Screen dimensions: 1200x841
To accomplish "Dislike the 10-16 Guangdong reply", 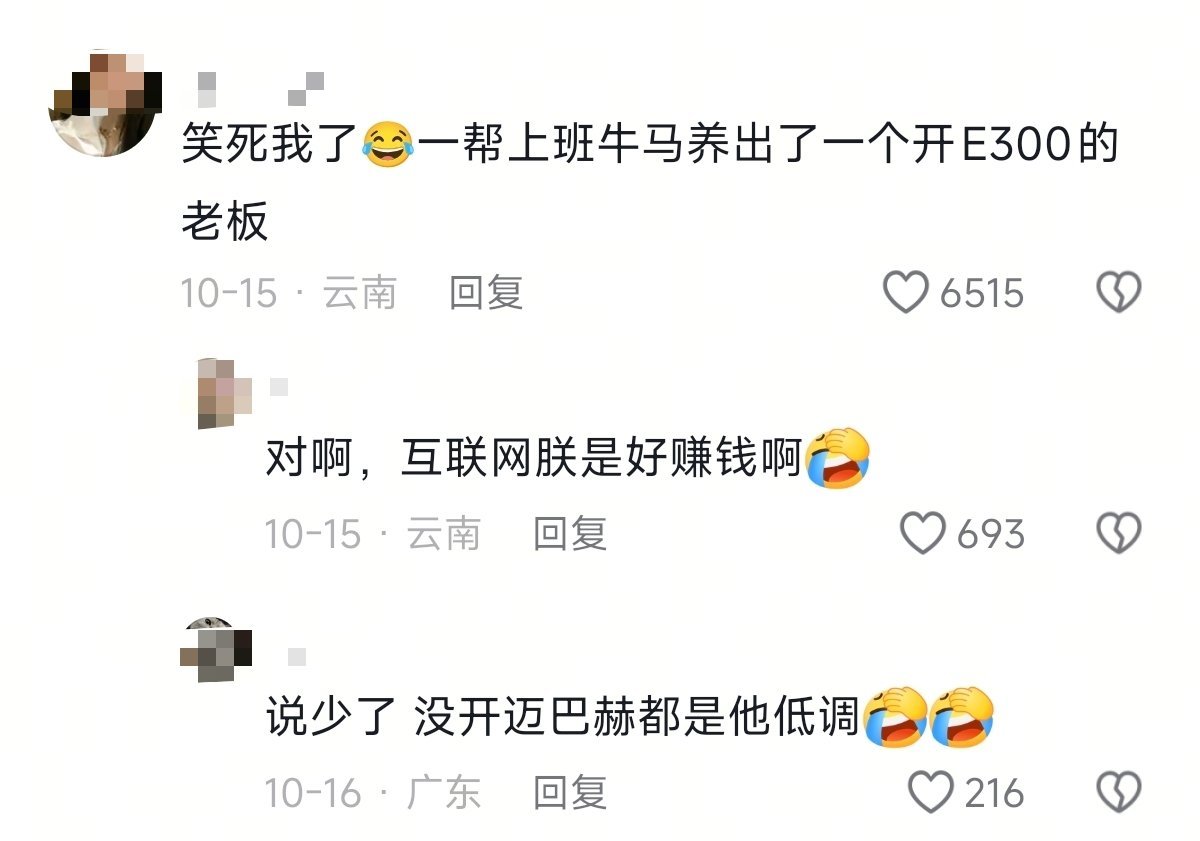I will [1119, 793].
